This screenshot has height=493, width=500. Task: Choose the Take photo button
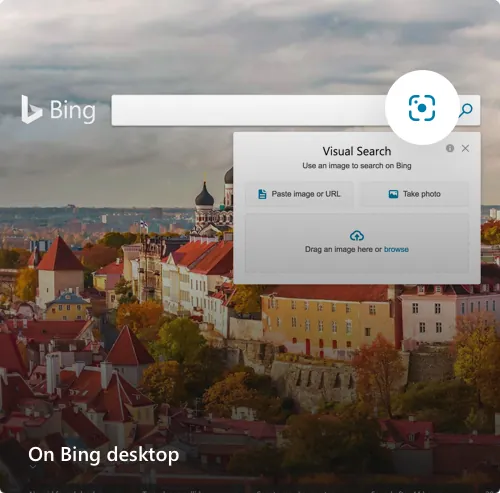(414, 194)
